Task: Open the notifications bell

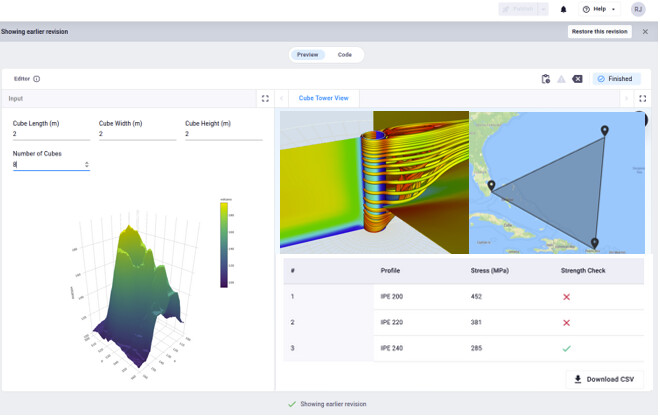Action: point(563,9)
